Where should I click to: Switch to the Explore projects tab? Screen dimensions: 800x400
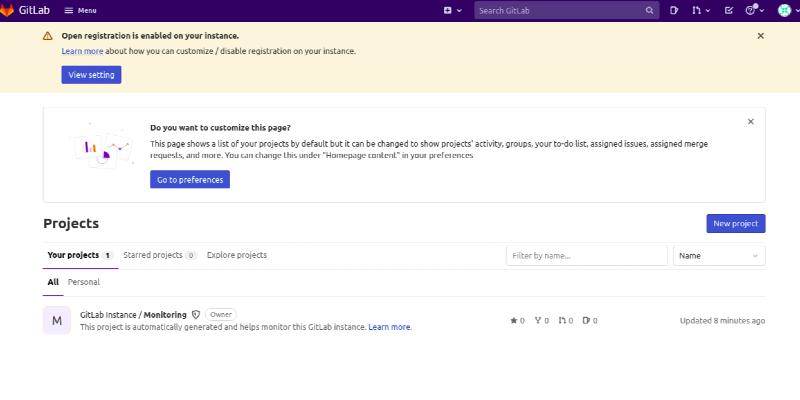click(x=237, y=255)
